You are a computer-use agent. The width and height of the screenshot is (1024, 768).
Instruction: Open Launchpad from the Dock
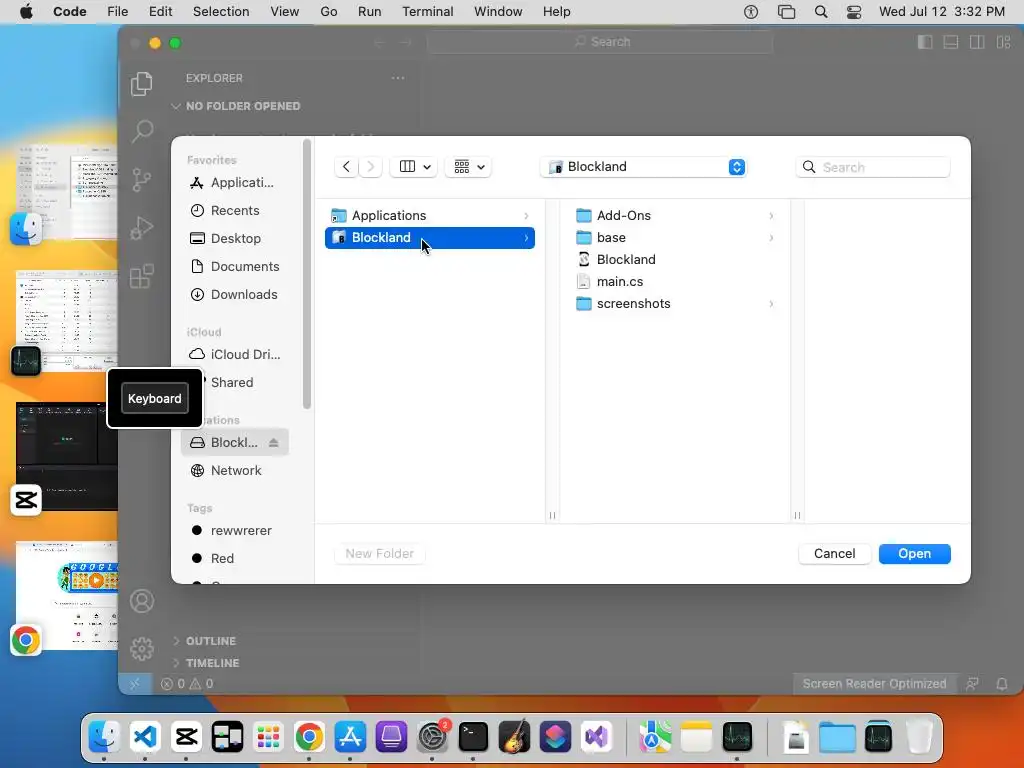pyautogui.click(x=268, y=737)
